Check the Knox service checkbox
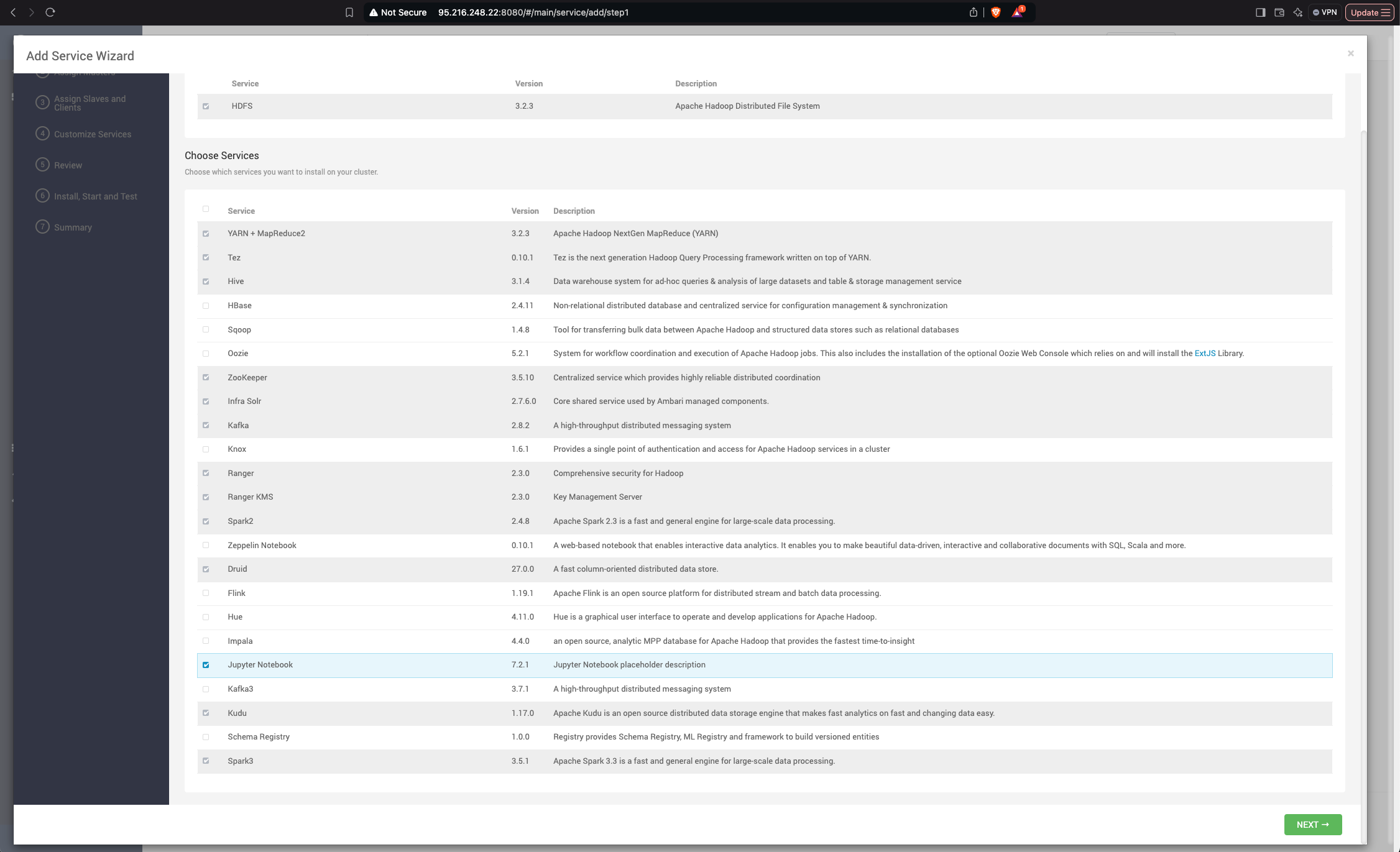Screen dimensions: 1400x852 click(206, 449)
